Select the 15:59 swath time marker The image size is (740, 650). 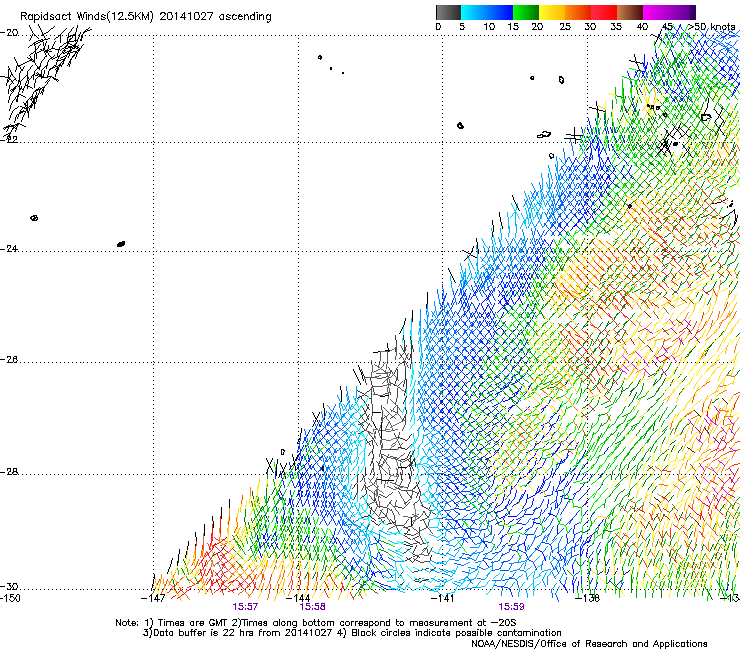511,607
